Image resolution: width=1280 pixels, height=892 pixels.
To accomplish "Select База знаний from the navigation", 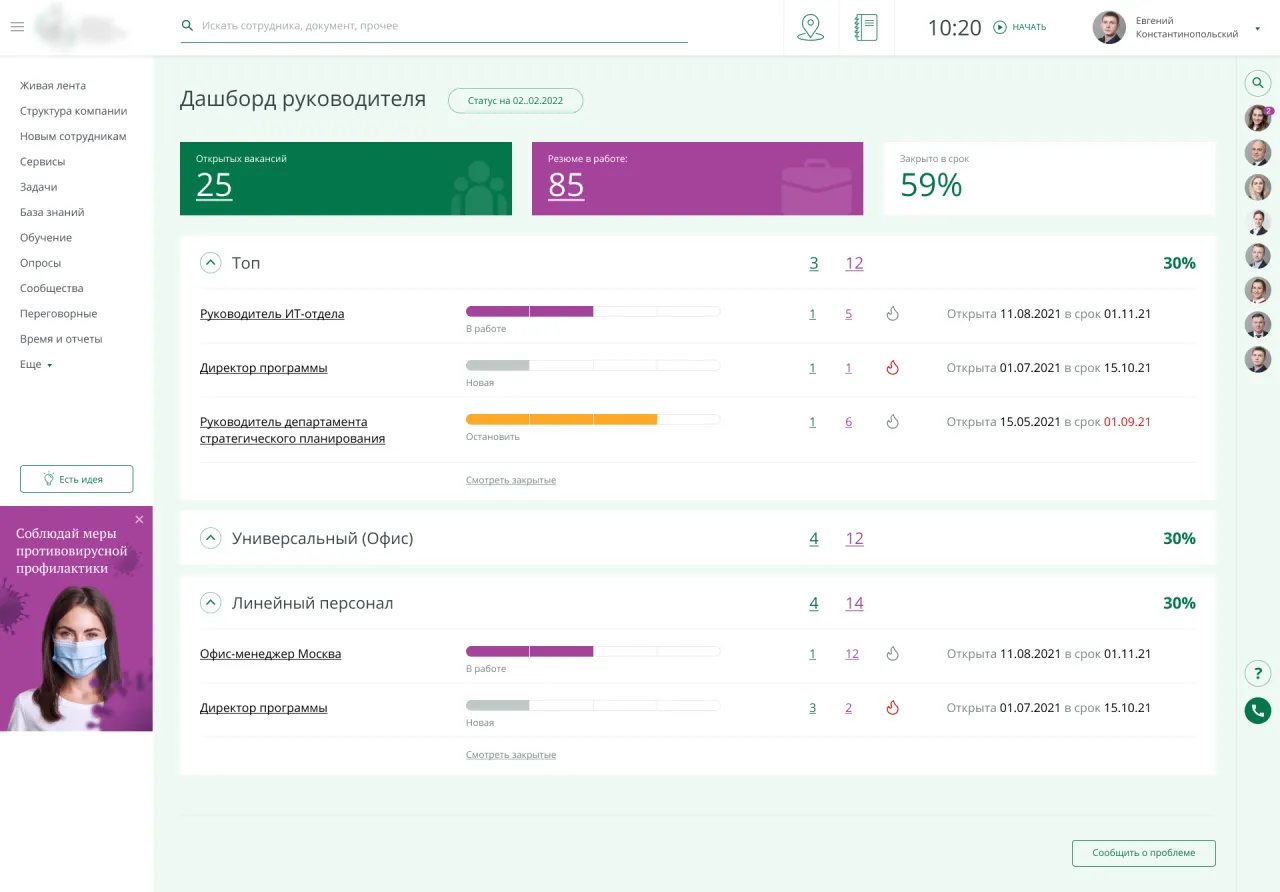I will pyautogui.click(x=53, y=212).
